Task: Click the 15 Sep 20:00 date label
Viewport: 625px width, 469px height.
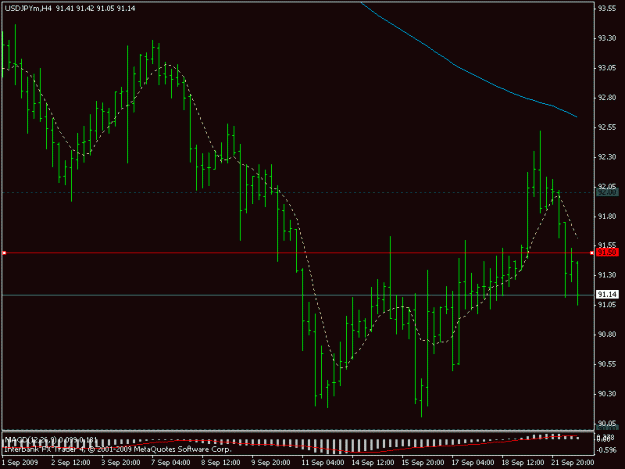Action: (x=423, y=463)
